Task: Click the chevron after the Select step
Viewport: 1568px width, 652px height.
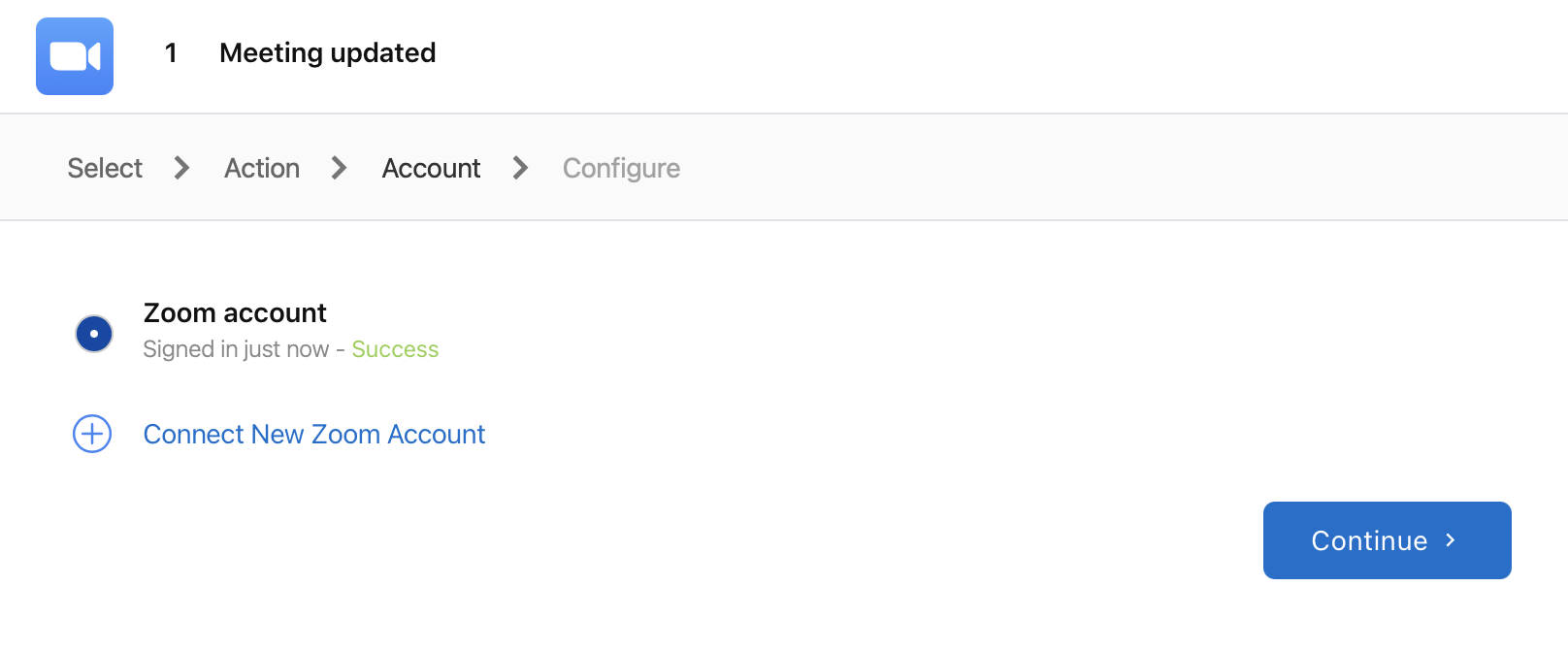Action: click(x=180, y=168)
